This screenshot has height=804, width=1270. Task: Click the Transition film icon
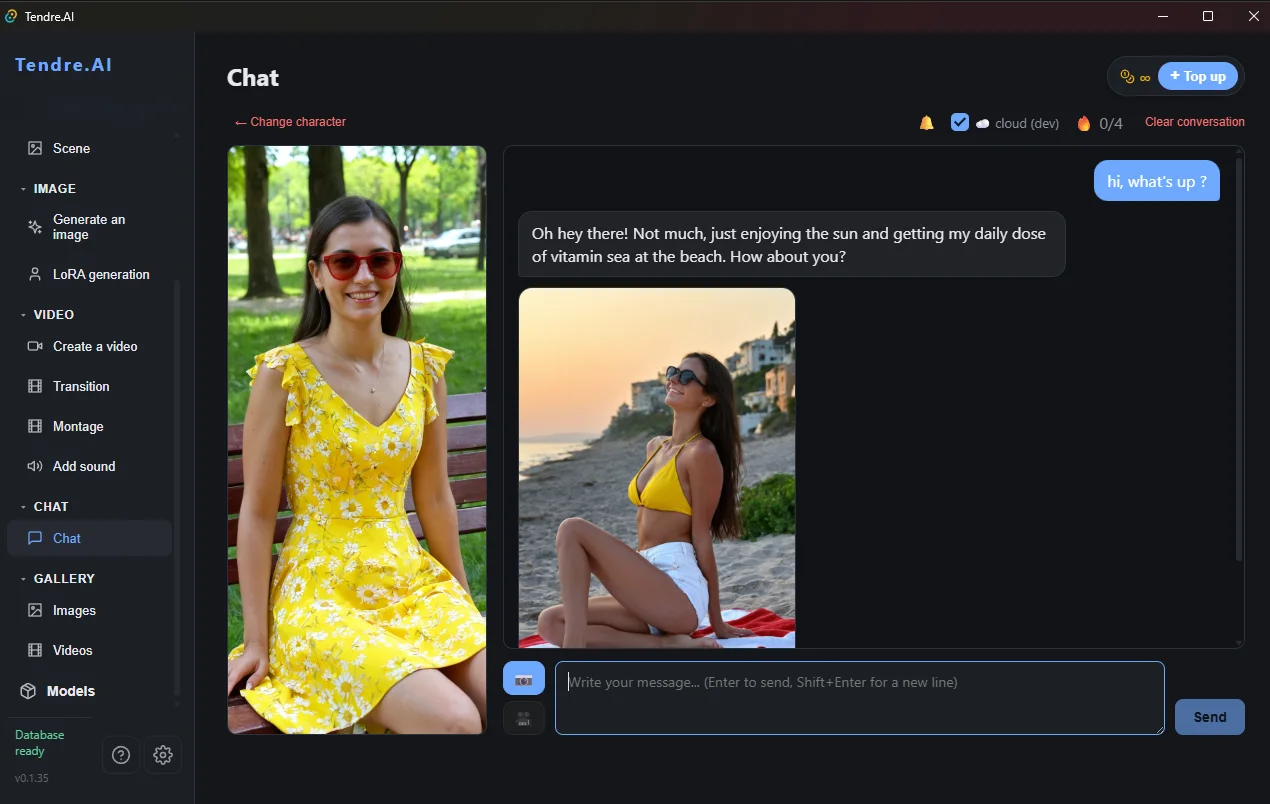tap(35, 386)
